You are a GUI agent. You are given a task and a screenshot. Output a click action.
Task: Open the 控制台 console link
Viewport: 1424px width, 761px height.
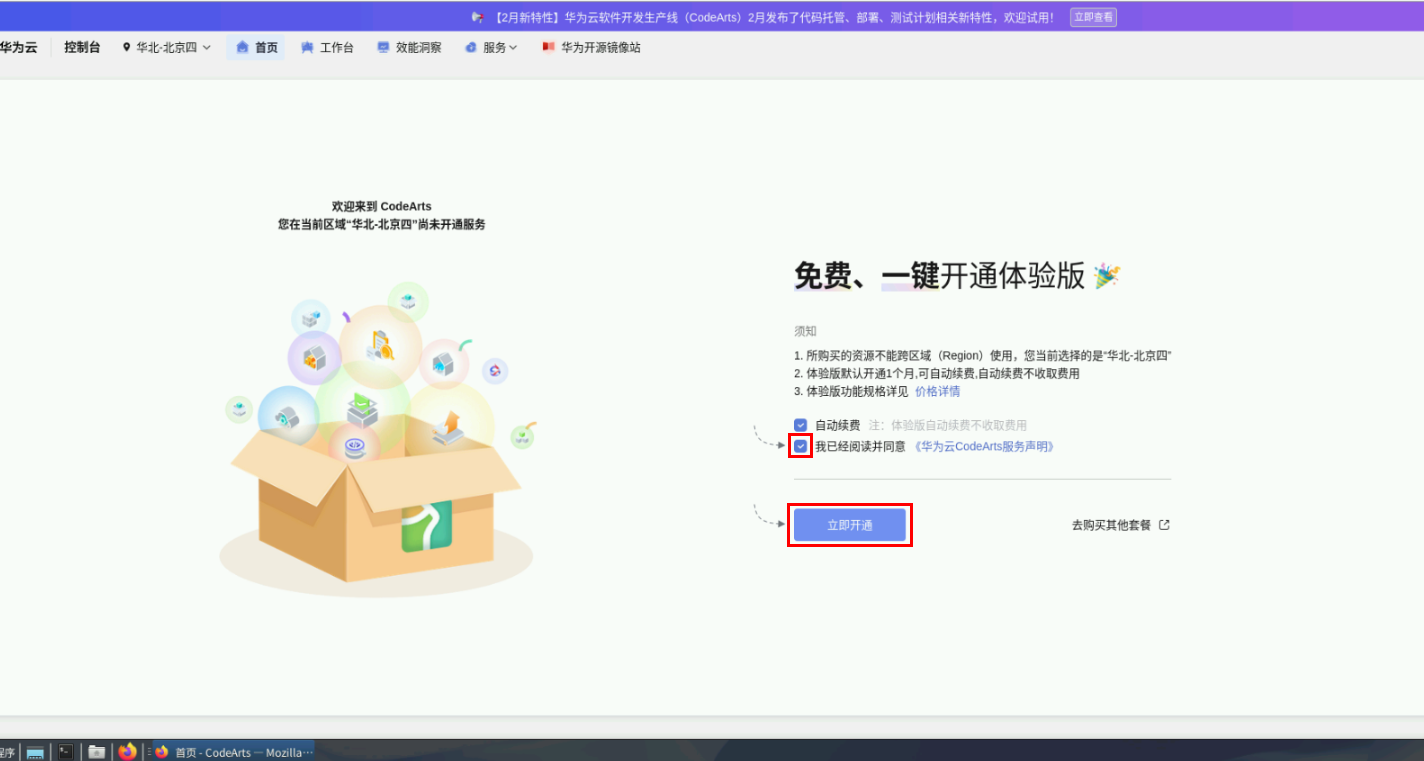tap(82, 47)
